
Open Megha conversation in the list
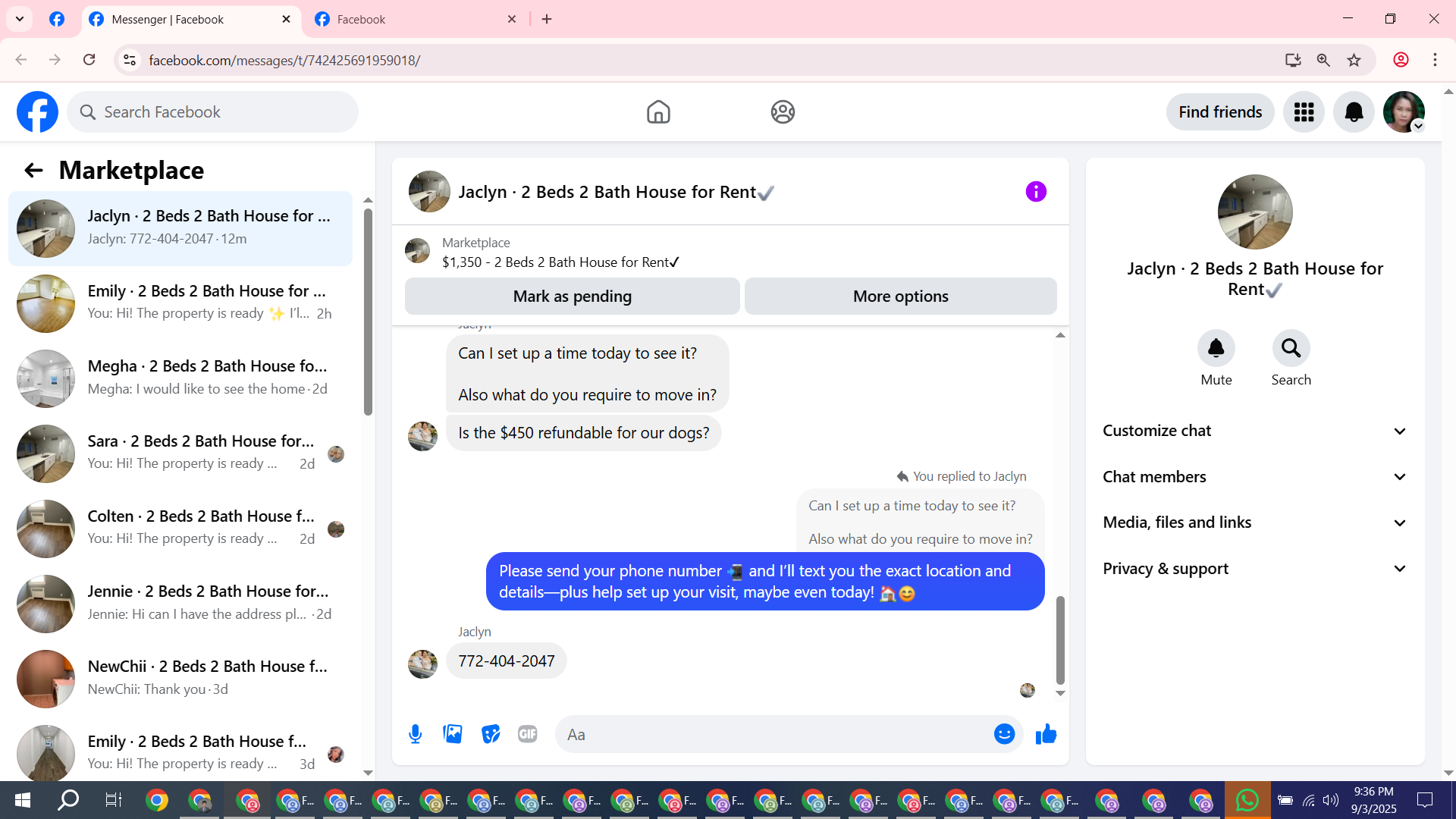click(x=180, y=378)
